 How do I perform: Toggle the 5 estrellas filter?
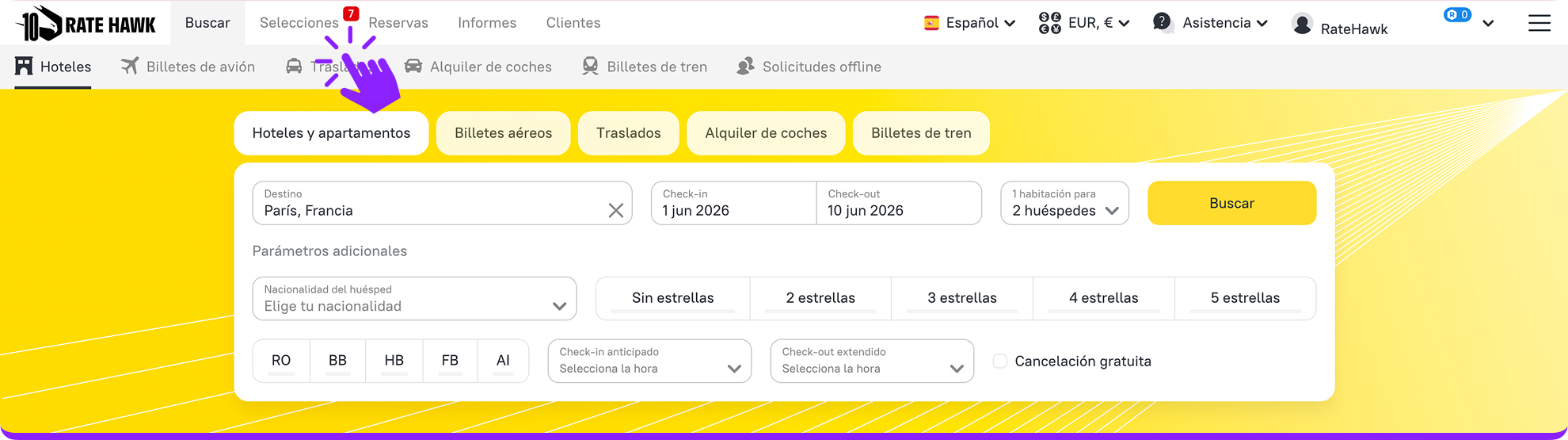click(1245, 298)
